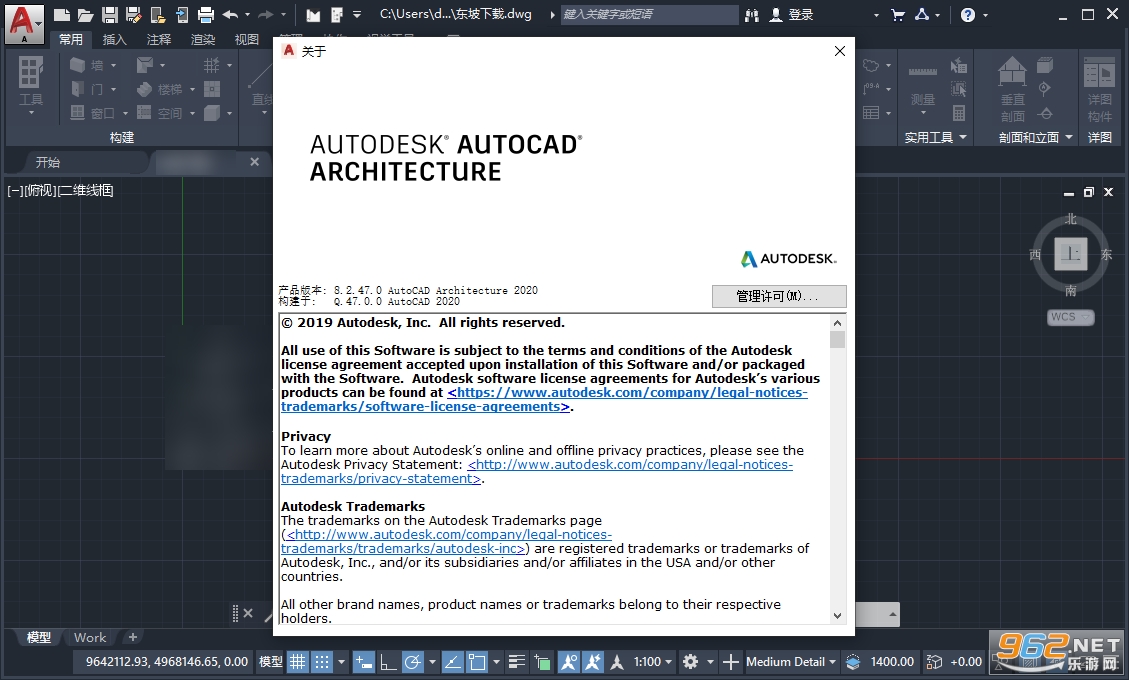Open Autodesk App Store cart icon
The image size is (1129, 680).
pyautogui.click(x=898, y=14)
